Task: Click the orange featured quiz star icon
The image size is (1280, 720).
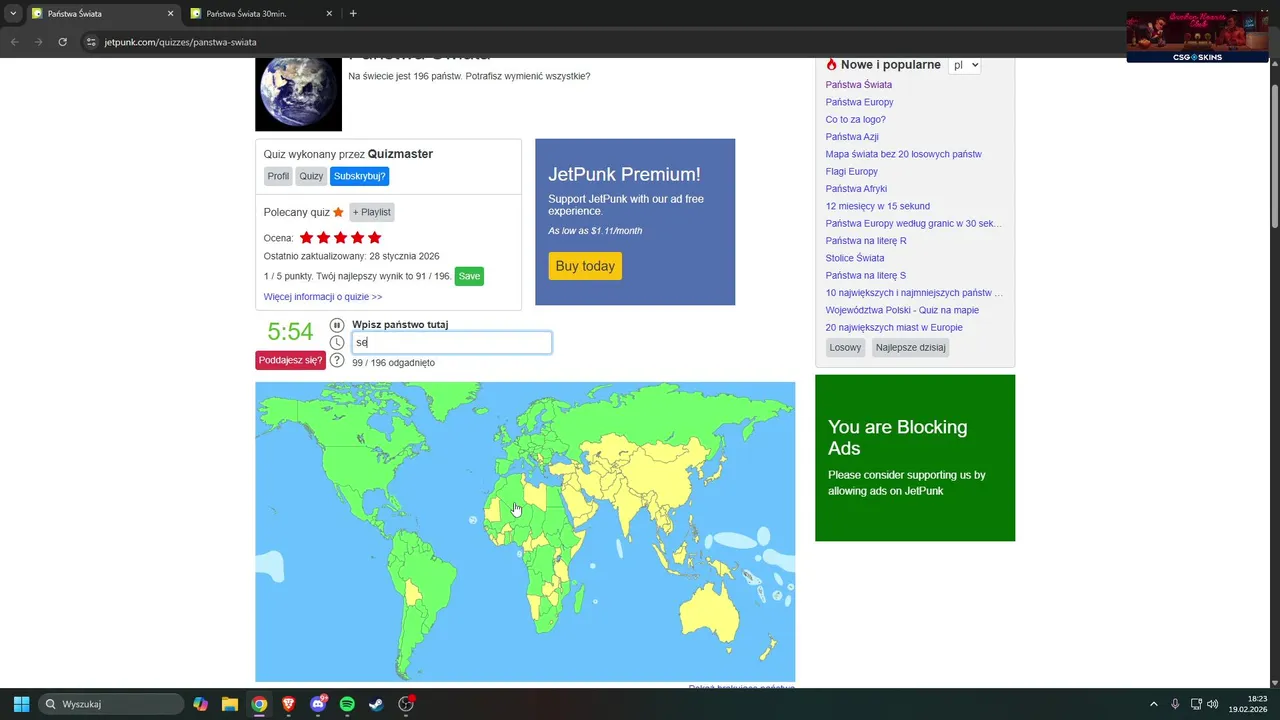Action: pos(338,212)
